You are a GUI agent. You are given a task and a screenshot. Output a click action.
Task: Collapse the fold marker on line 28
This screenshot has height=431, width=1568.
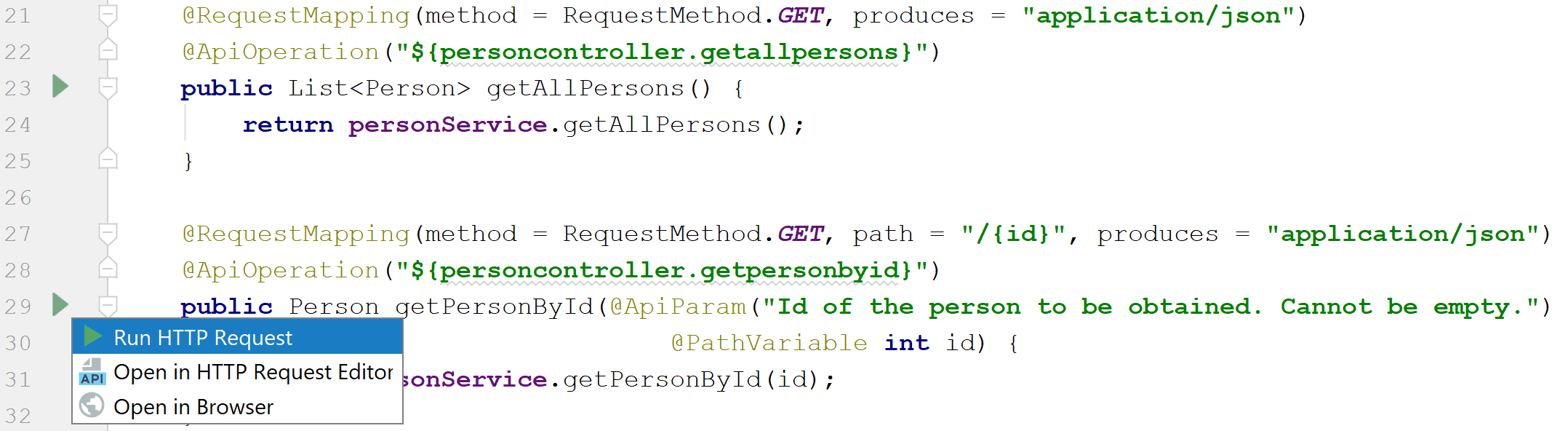tap(108, 269)
